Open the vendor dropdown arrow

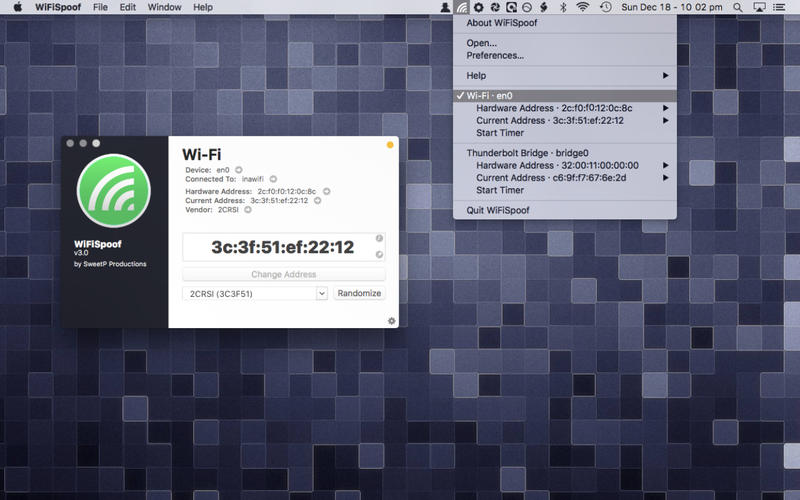click(321, 293)
